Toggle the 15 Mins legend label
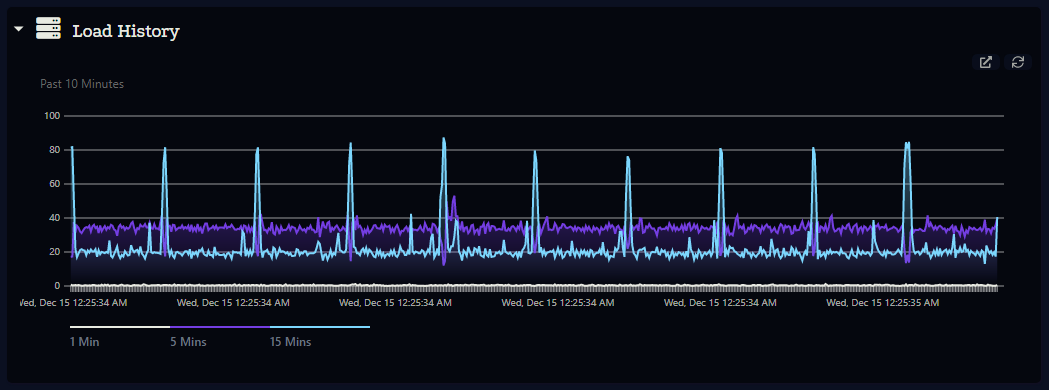The width and height of the screenshot is (1049, 390). tap(290, 343)
